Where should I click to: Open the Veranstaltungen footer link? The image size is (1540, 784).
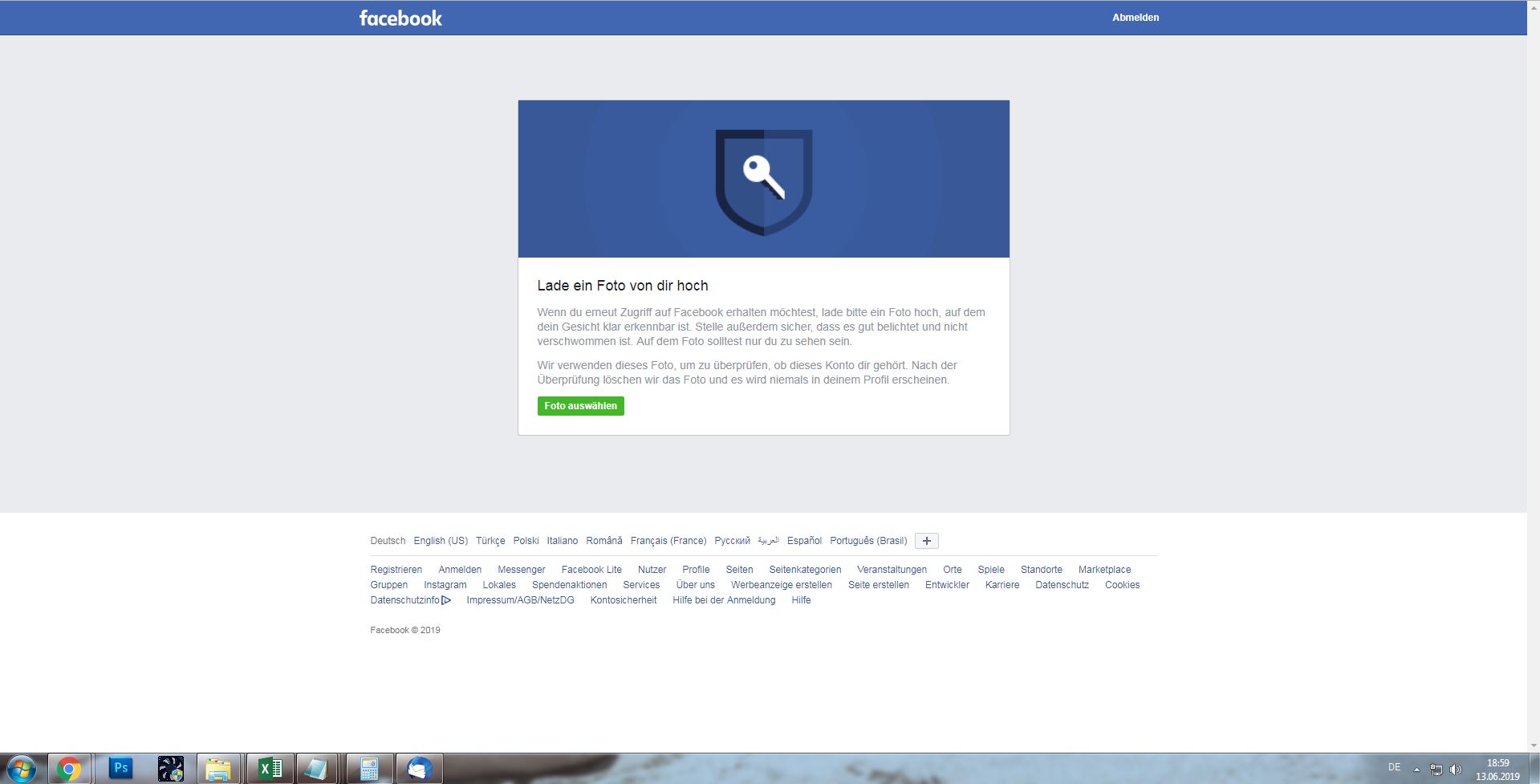(892, 570)
